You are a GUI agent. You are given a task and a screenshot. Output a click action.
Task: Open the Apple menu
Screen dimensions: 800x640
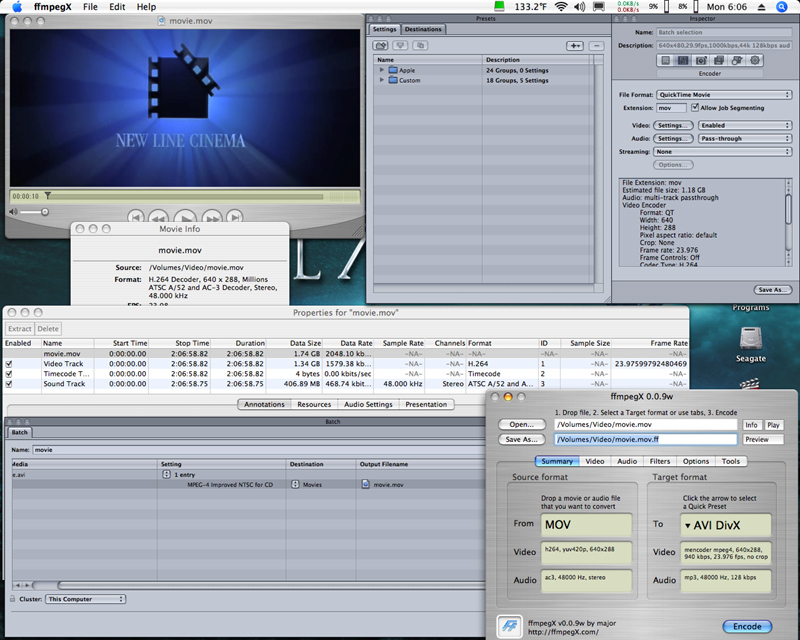coord(17,7)
